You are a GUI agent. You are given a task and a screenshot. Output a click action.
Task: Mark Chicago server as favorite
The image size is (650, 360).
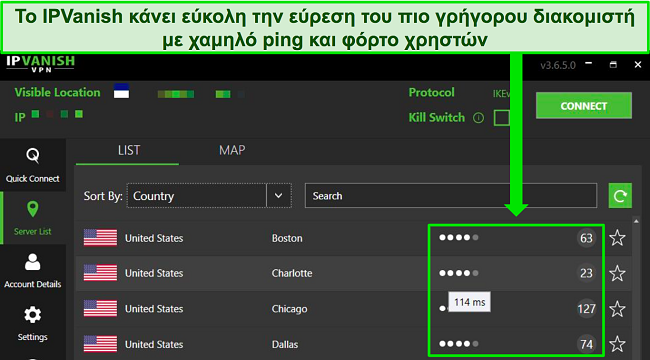[617, 309]
